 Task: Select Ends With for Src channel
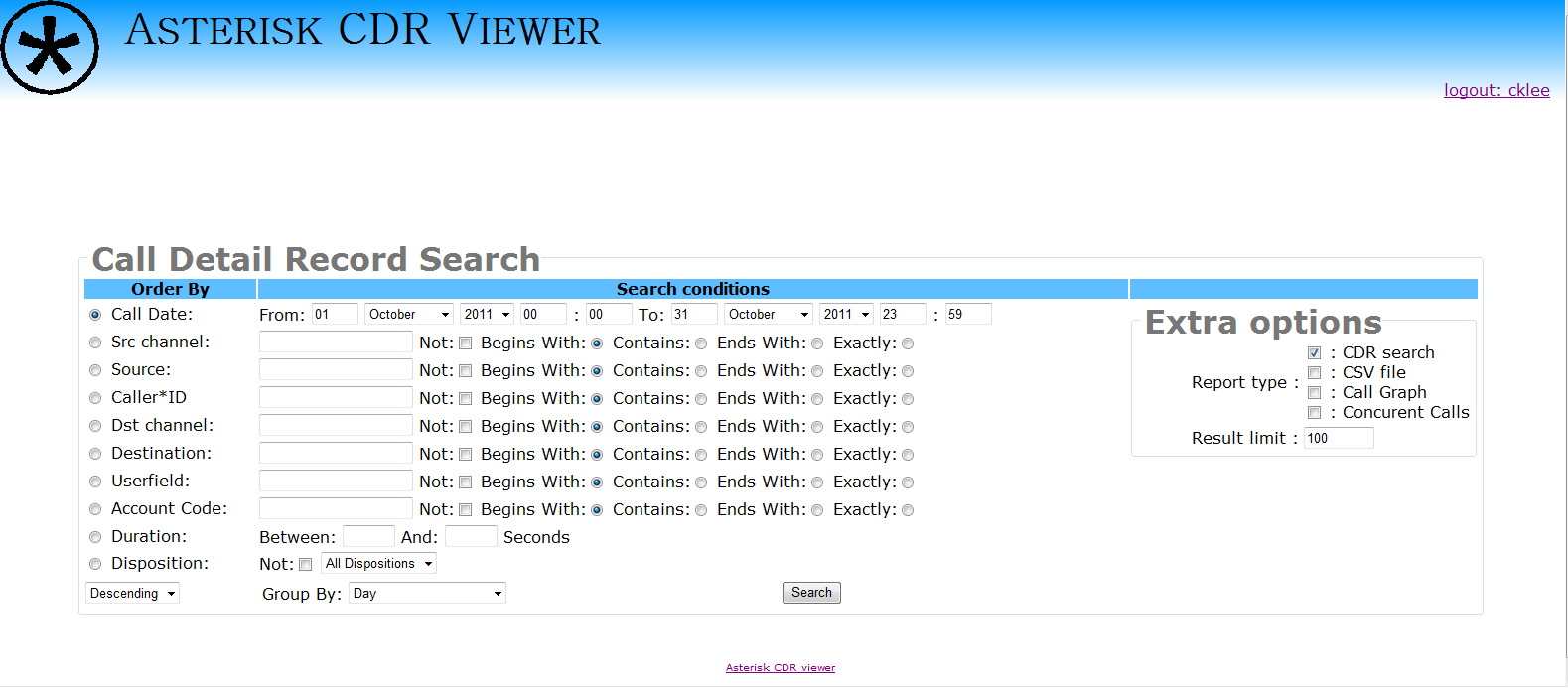click(817, 344)
